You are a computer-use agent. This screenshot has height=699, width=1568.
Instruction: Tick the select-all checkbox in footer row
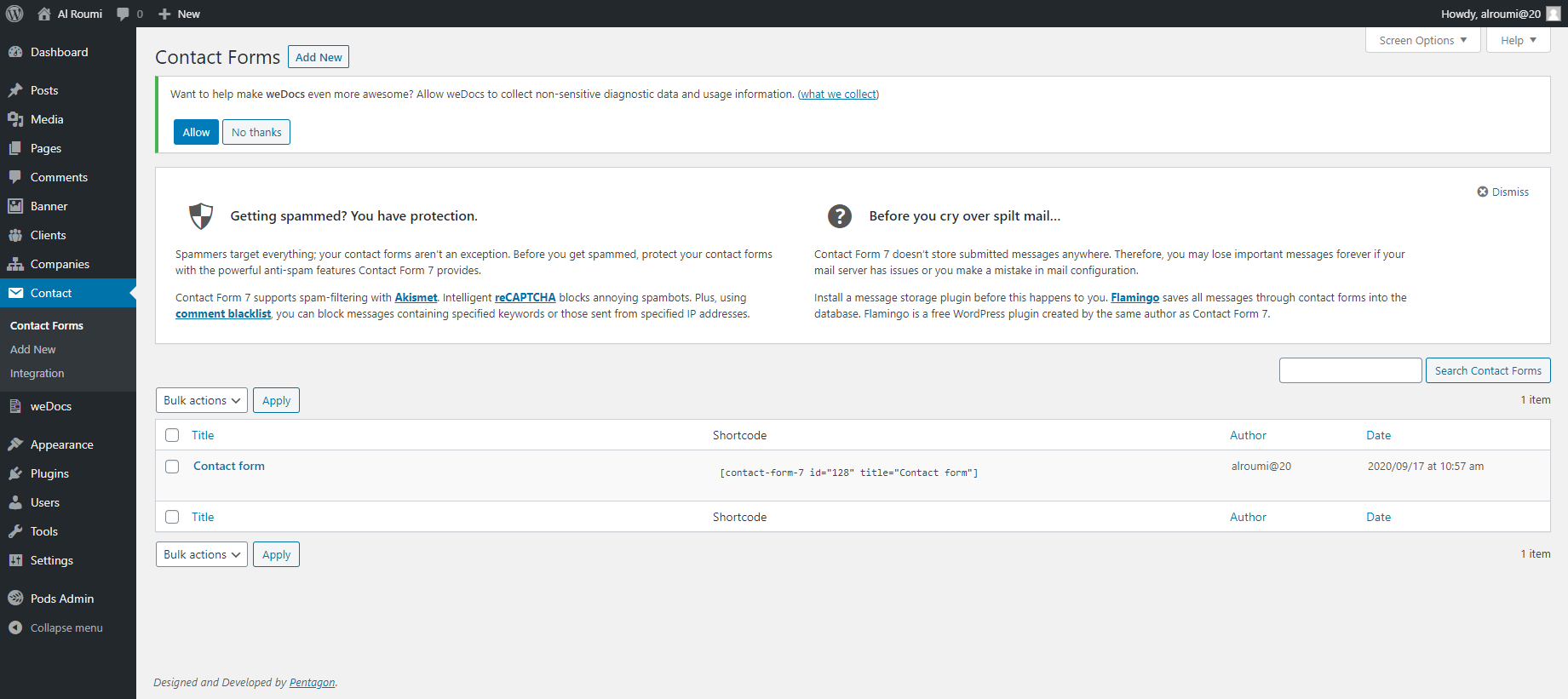coord(172,517)
